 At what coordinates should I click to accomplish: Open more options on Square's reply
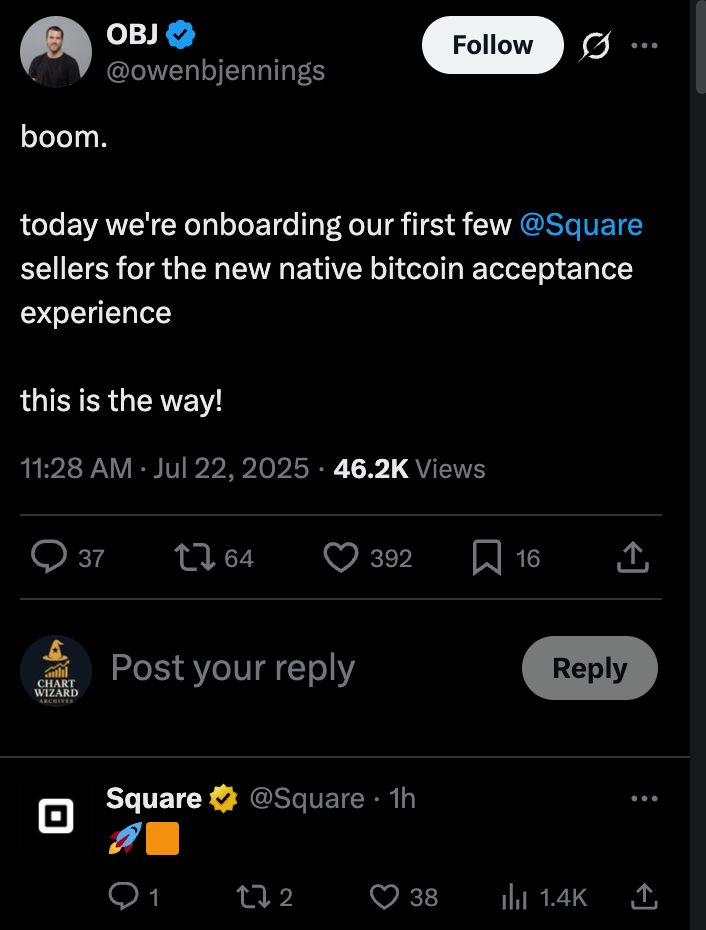point(645,798)
